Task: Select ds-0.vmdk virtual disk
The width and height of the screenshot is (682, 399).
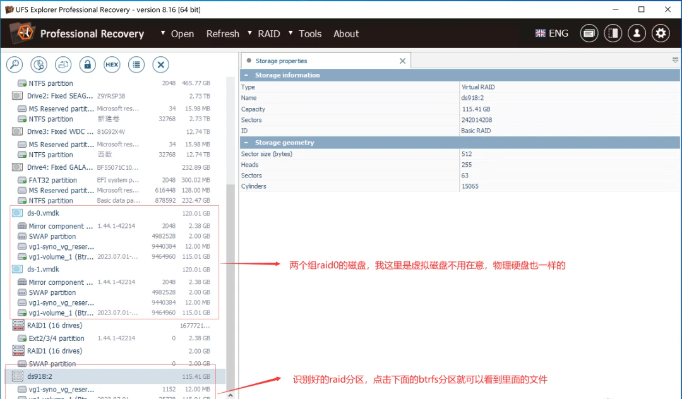Action: point(111,213)
